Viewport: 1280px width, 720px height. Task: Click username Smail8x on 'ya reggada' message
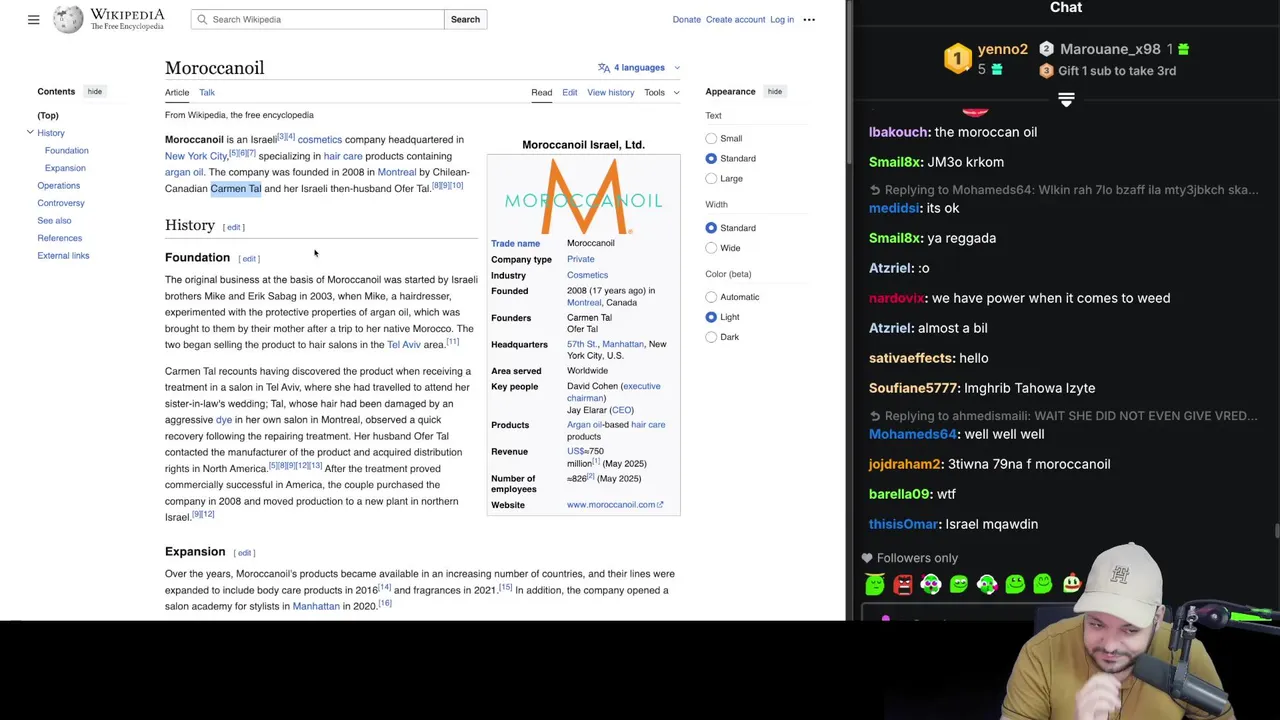tap(895, 238)
